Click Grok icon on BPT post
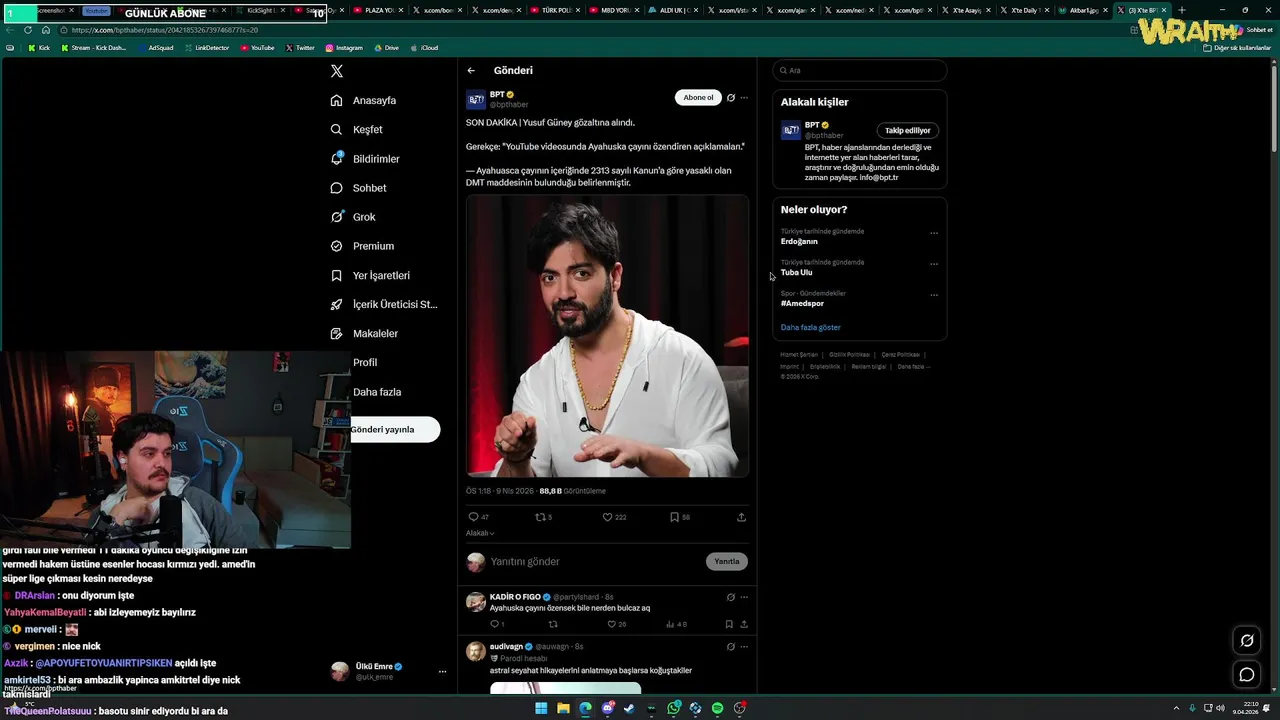 click(731, 98)
